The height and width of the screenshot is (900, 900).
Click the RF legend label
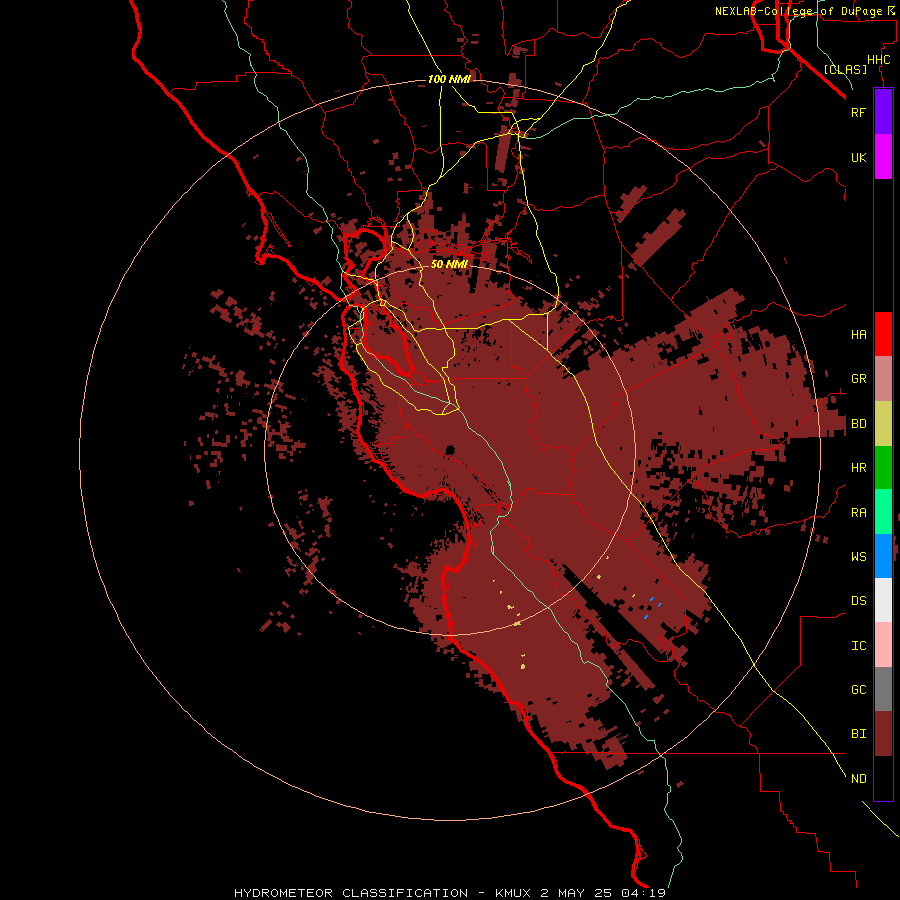click(x=858, y=112)
